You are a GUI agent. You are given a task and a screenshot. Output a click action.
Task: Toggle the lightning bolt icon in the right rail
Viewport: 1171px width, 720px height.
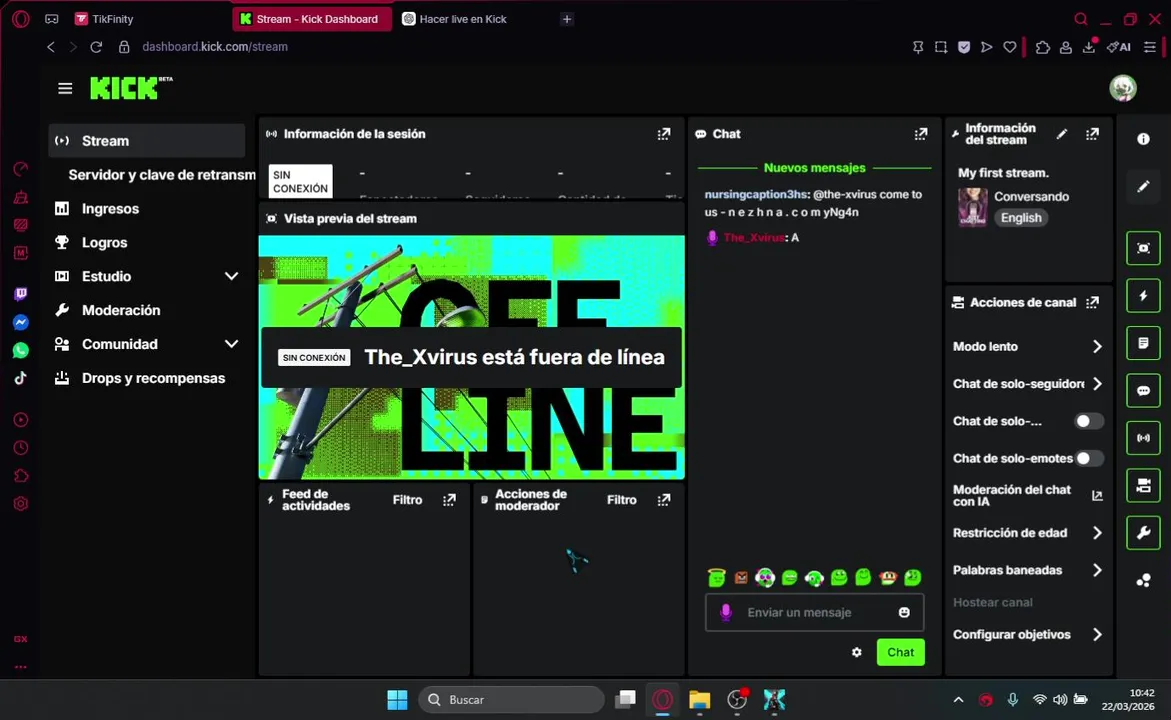pyautogui.click(x=1143, y=296)
